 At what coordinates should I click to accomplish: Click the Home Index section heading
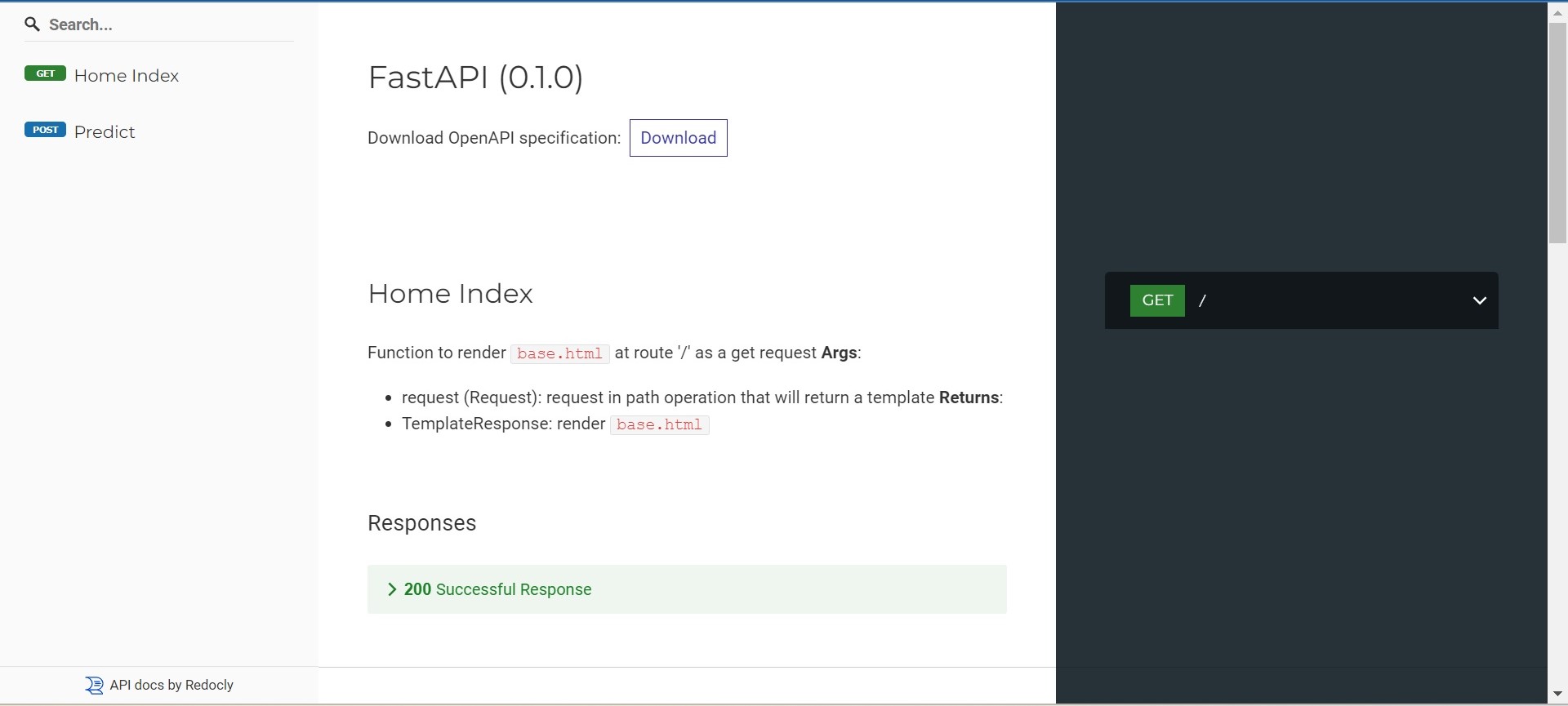[451, 294]
